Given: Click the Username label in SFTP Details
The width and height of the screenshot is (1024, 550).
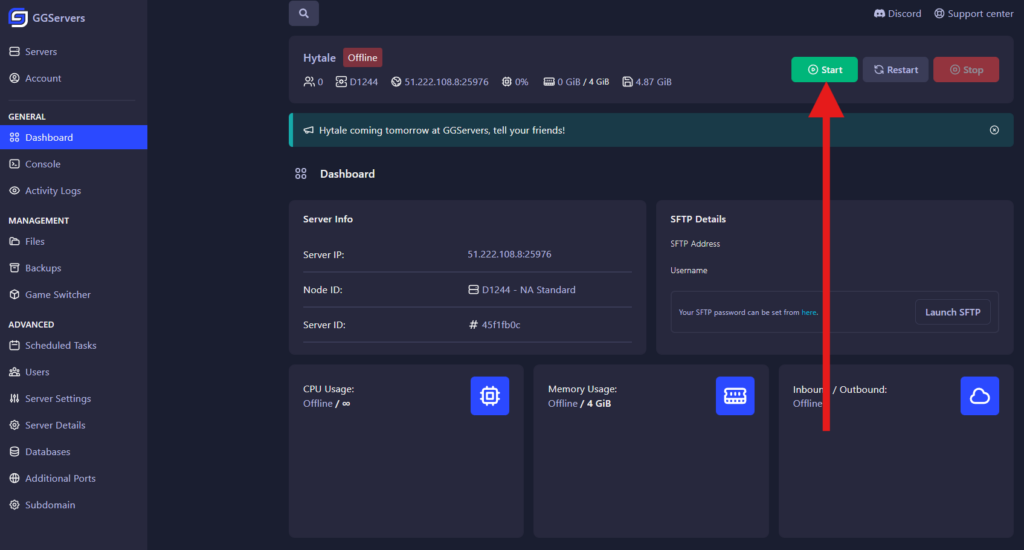Looking at the screenshot, I should (688, 270).
